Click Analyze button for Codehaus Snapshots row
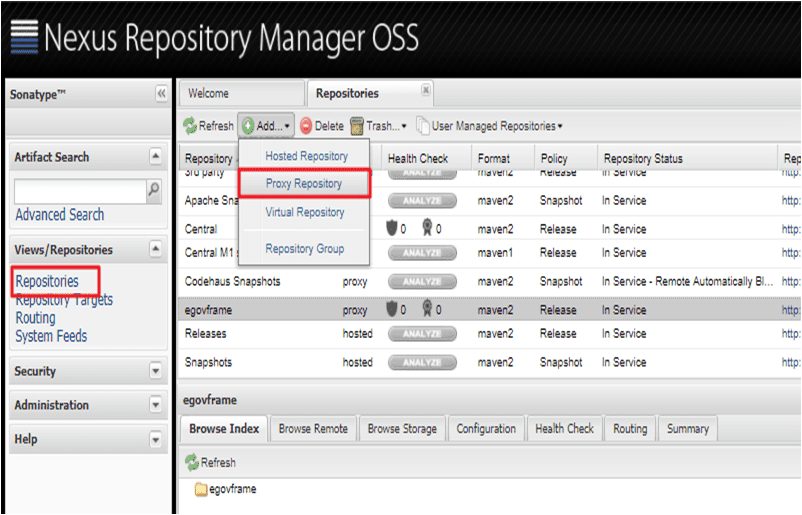The height and width of the screenshot is (515, 802). (422, 281)
